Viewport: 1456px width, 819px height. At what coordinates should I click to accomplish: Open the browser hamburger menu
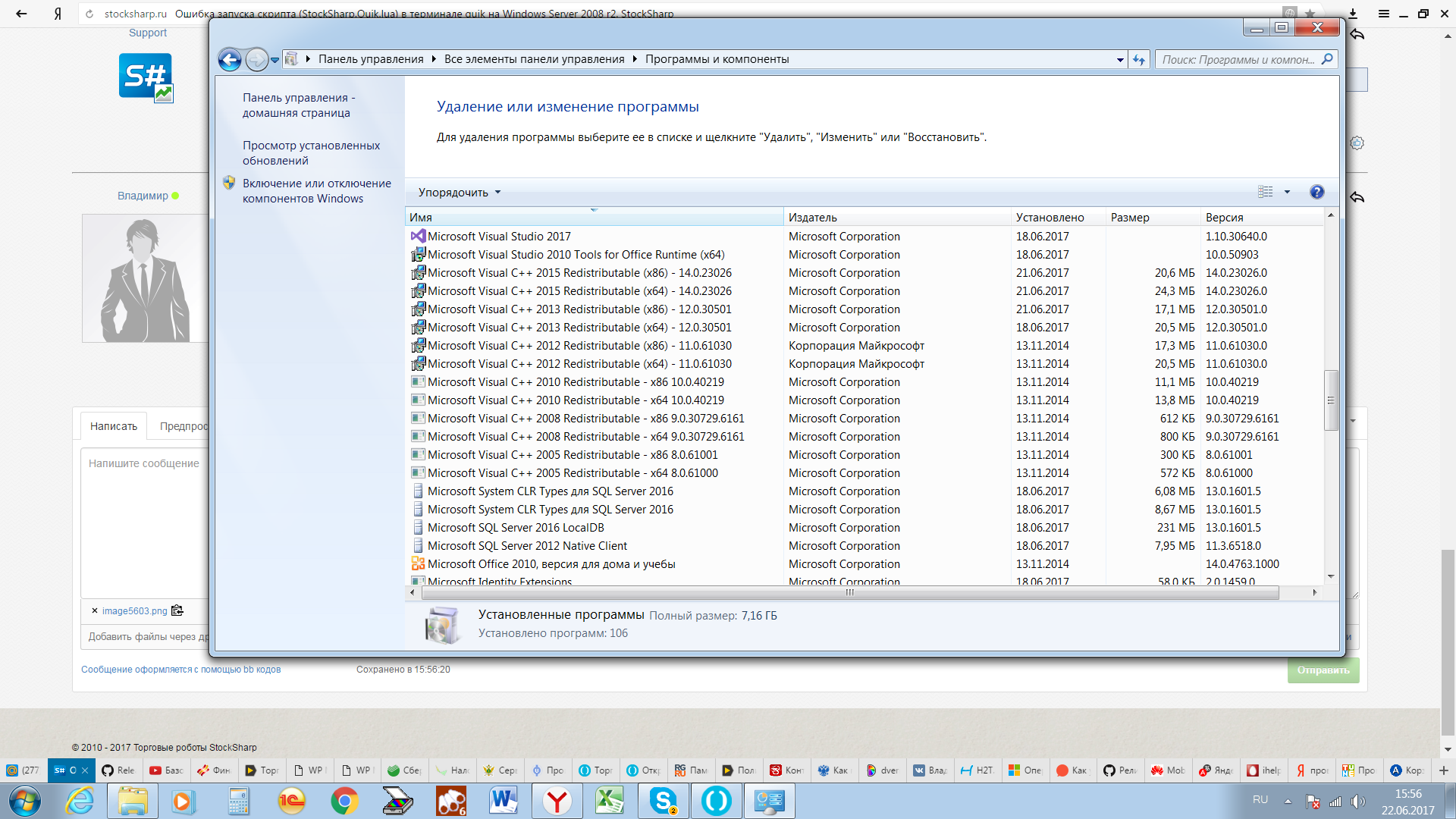tap(1384, 14)
